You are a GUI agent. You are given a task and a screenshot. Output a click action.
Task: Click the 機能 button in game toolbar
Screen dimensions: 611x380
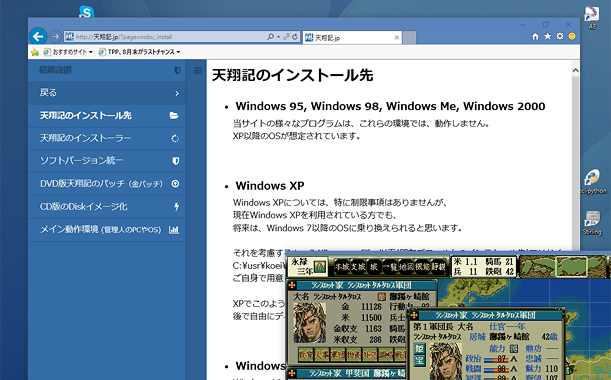click(422, 267)
